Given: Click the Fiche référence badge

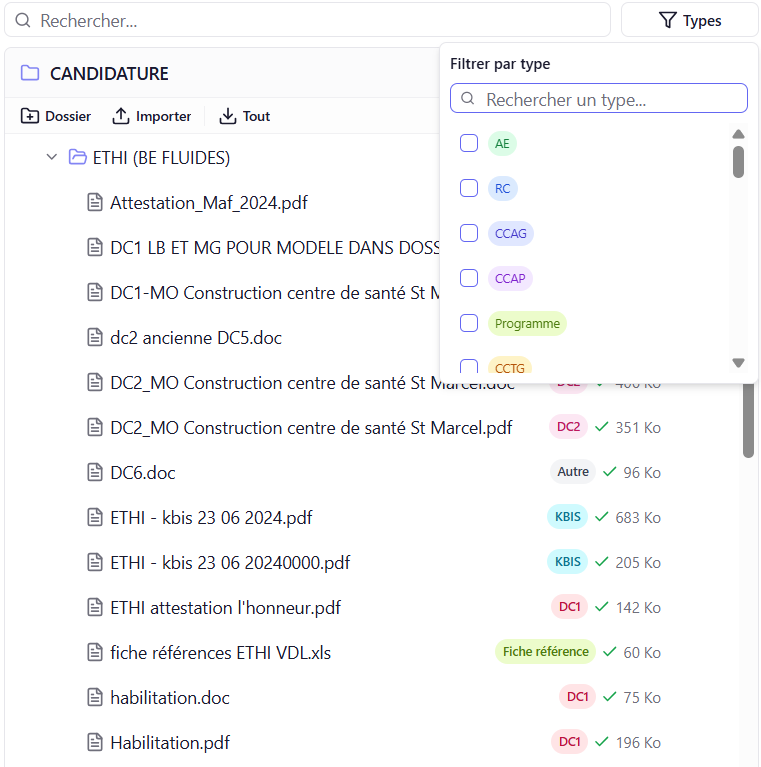Looking at the screenshot, I should point(545,652).
